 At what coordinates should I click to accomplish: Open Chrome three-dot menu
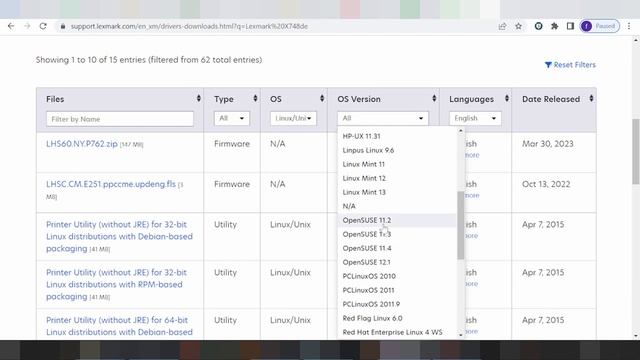coord(629,26)
